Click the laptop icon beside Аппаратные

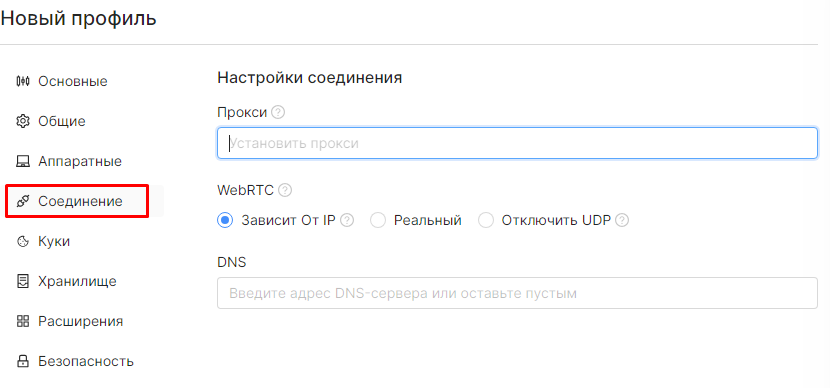point(22,161)
